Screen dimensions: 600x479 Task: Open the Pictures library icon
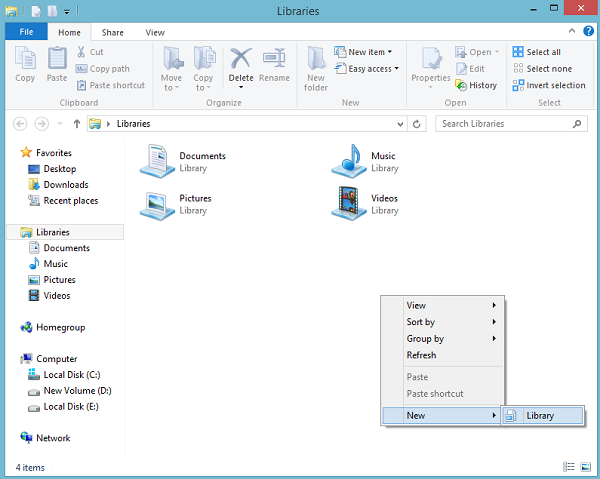[x=157, y=205]
